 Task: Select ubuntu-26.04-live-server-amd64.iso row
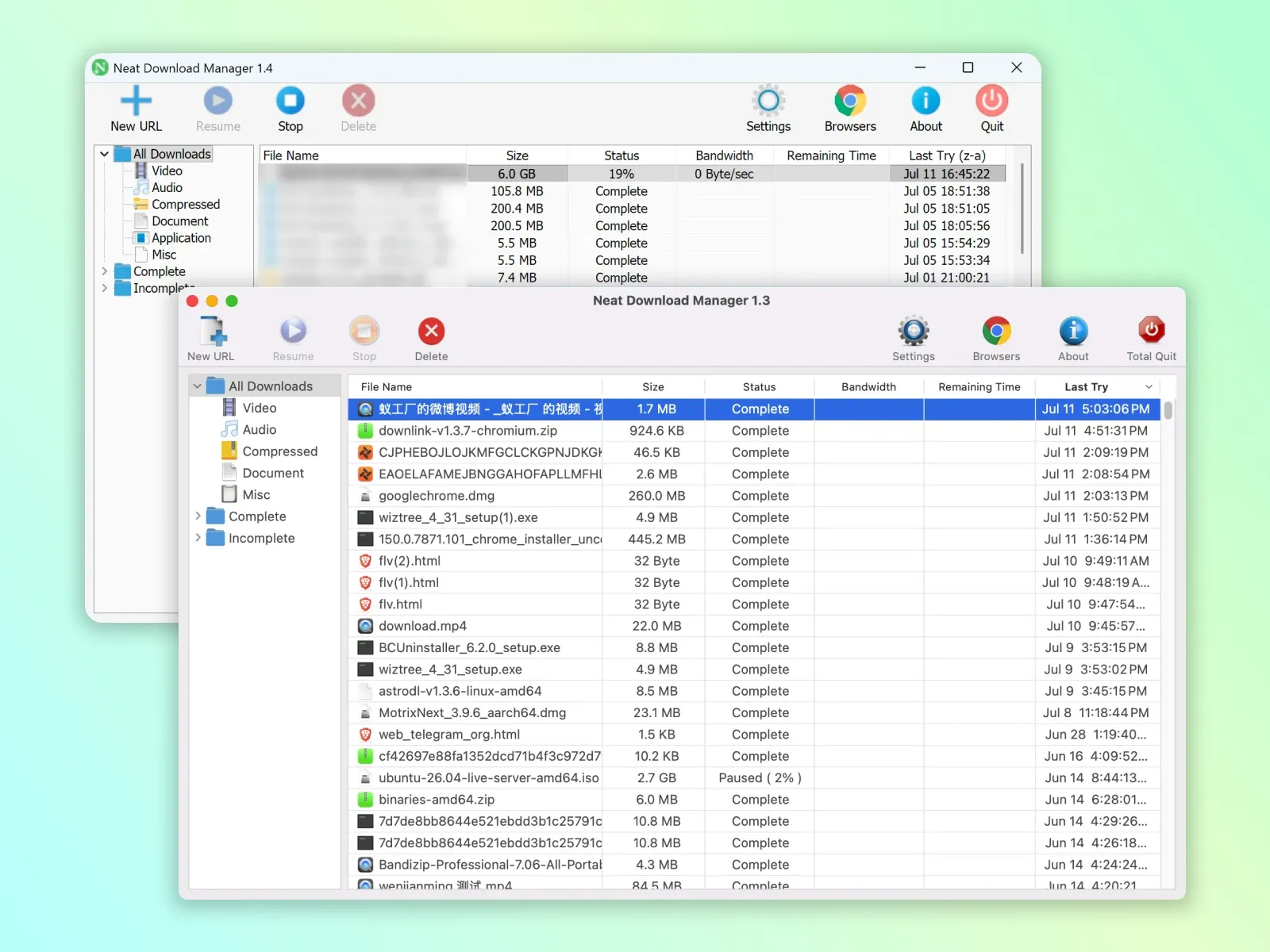(754, 777)
